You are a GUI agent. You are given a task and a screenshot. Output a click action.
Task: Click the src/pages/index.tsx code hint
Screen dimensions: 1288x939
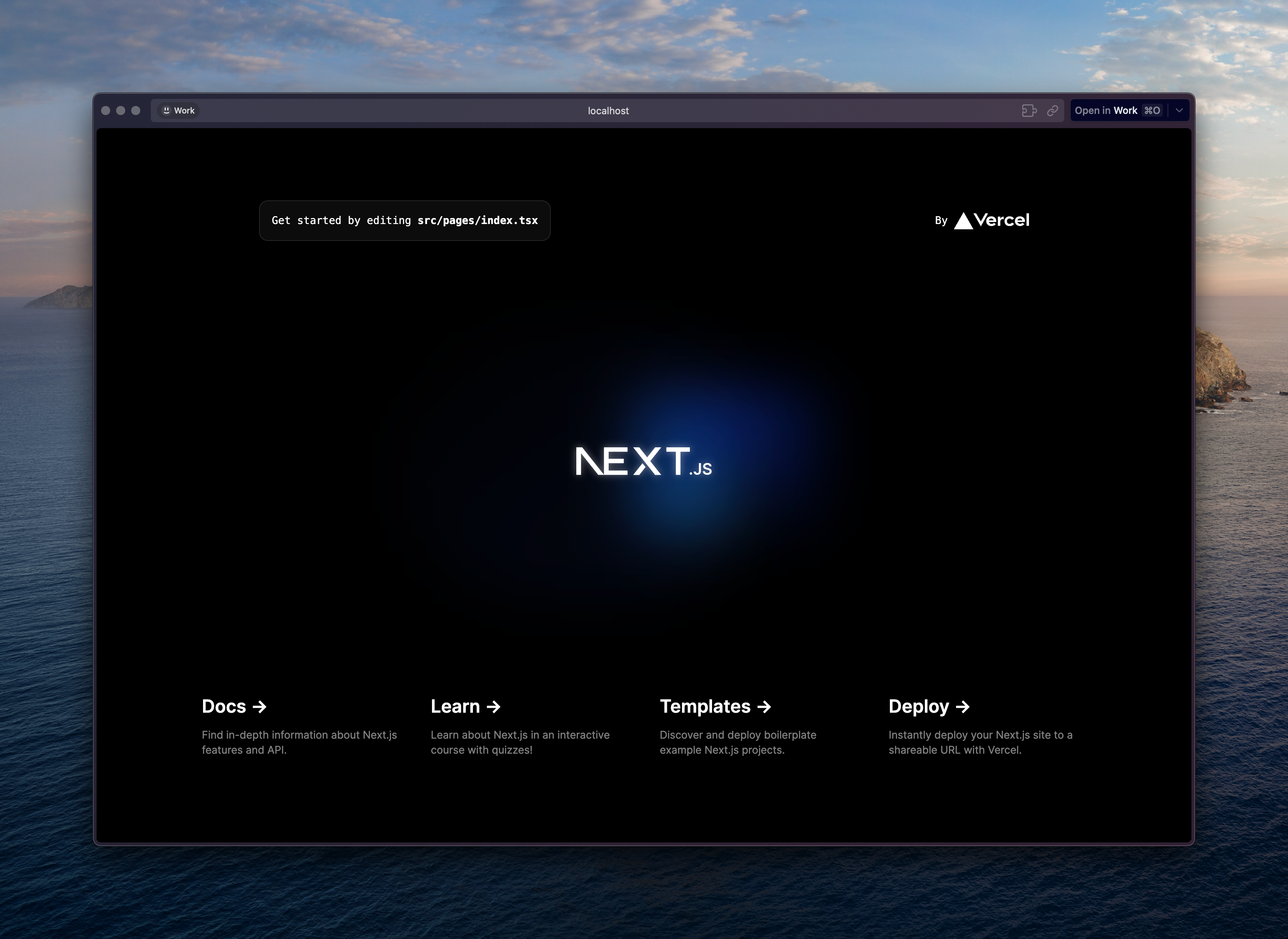pos(477,221)
